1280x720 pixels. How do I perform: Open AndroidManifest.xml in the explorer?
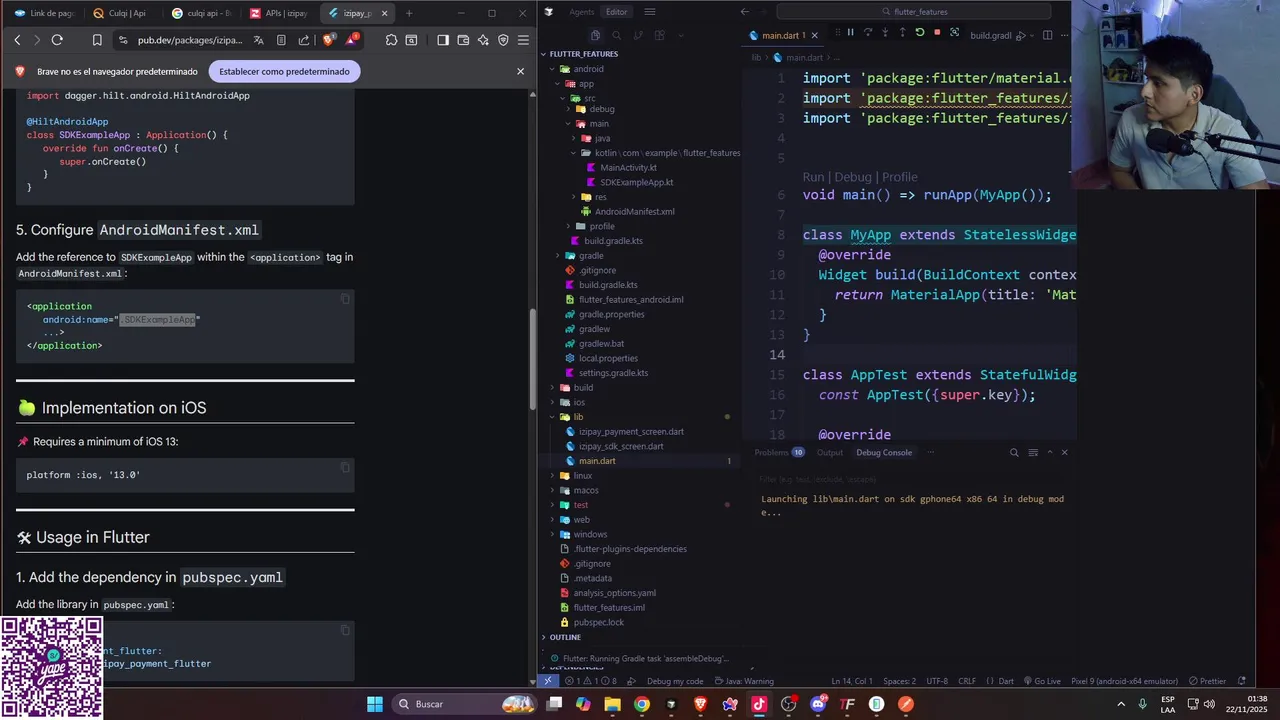click(634, 211)
